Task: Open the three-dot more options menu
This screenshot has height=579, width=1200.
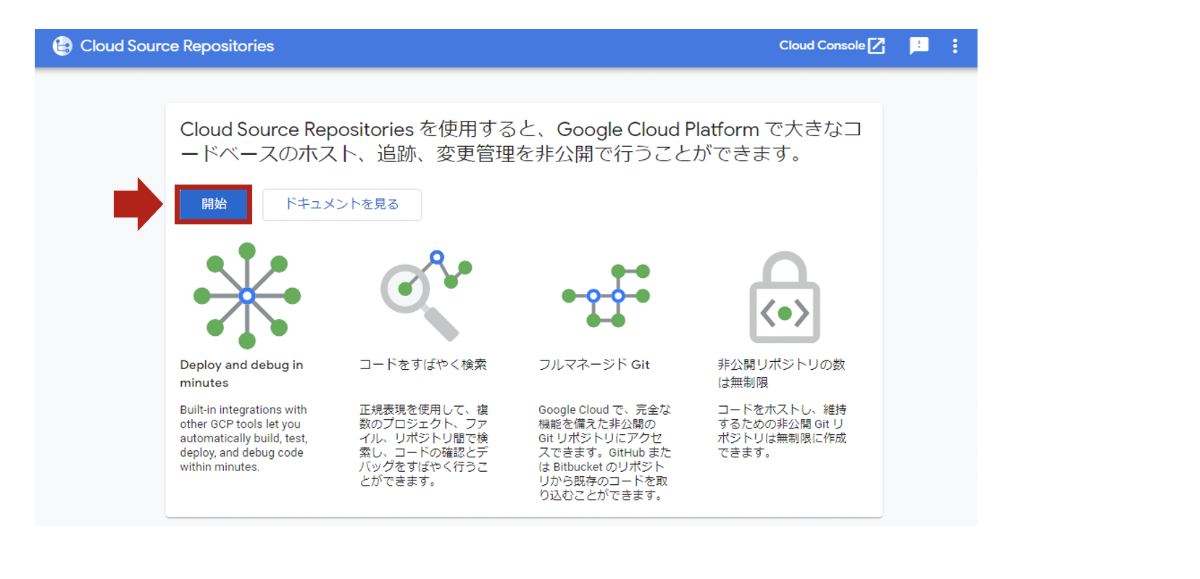Action: click(955, 46)
